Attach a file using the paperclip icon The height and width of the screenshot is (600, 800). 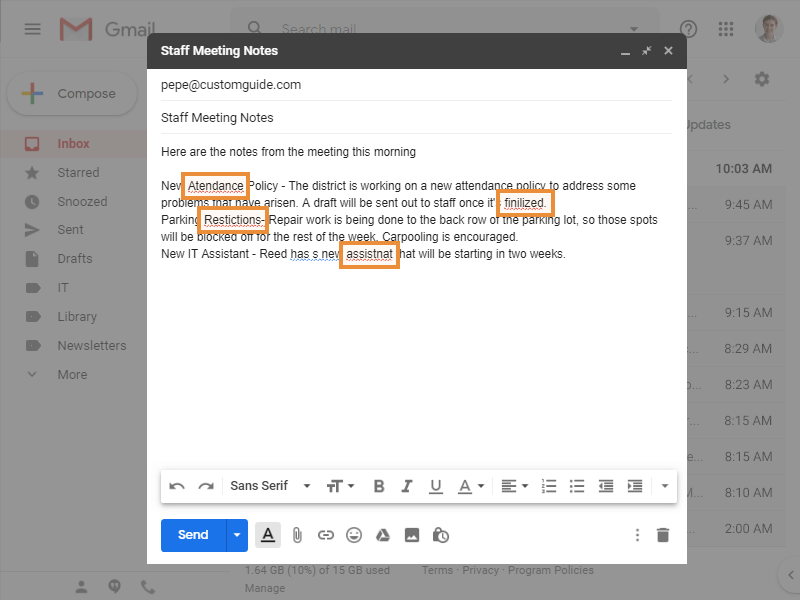(297, 535)
